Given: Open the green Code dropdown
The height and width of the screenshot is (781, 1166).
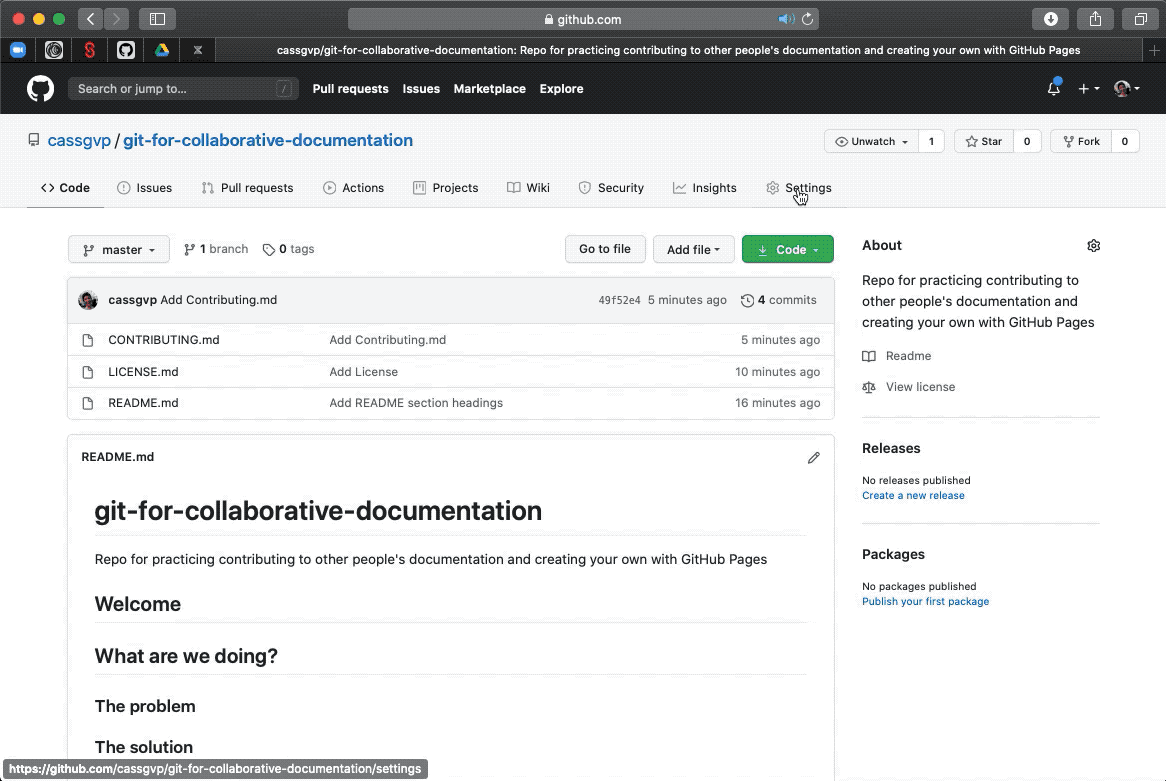Looking at the screenshot, I should (x=787, y=250).
